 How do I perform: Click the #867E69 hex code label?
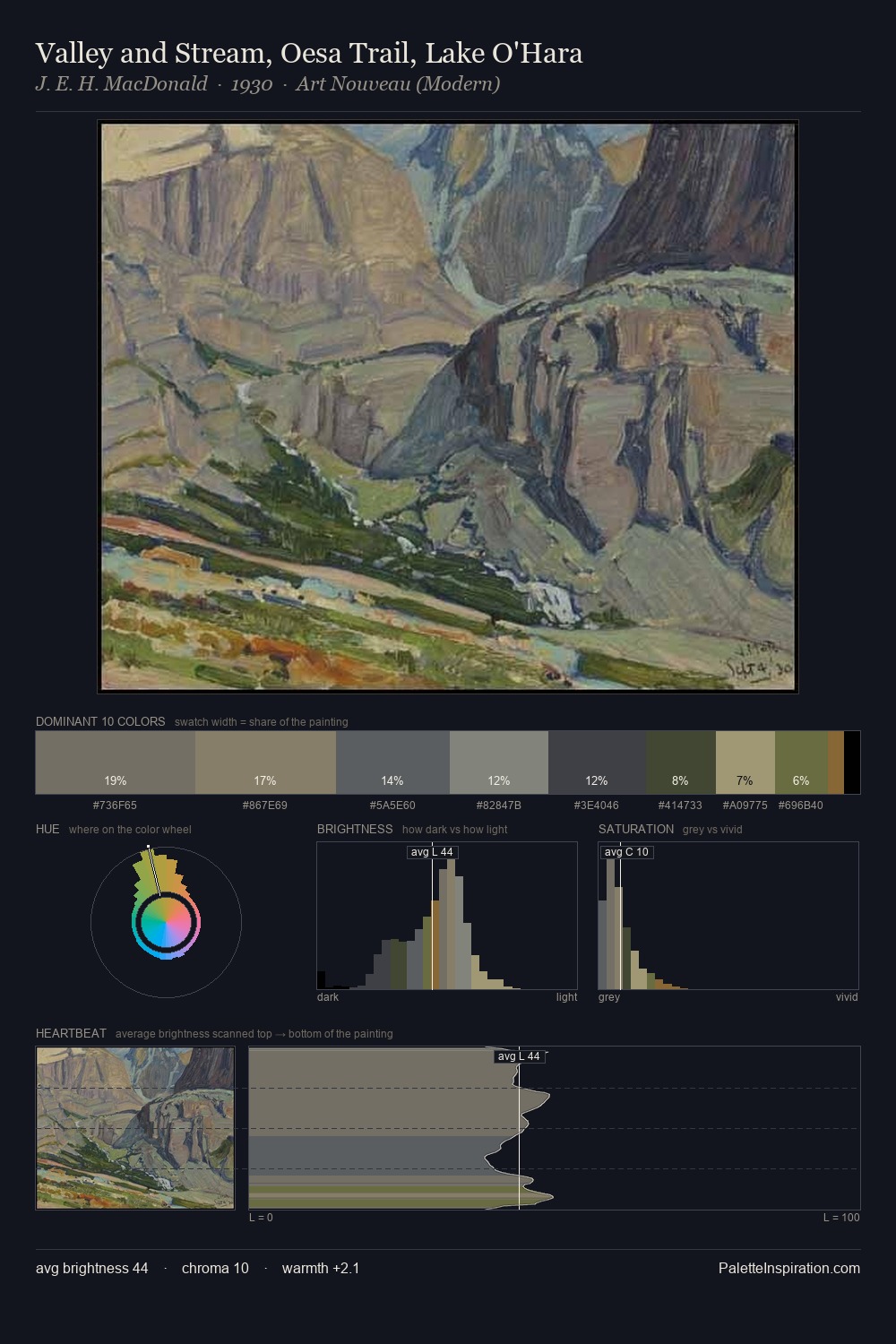(x=265, y=806)
